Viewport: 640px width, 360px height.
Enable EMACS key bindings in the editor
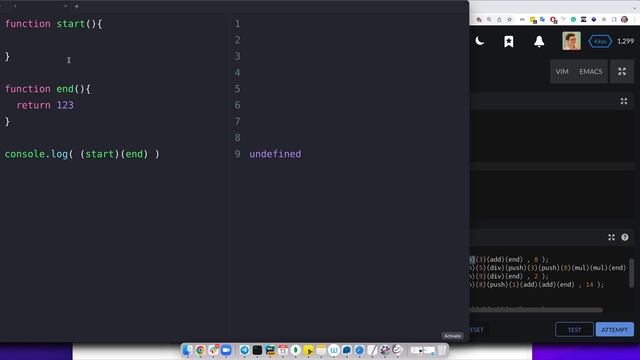591,71
